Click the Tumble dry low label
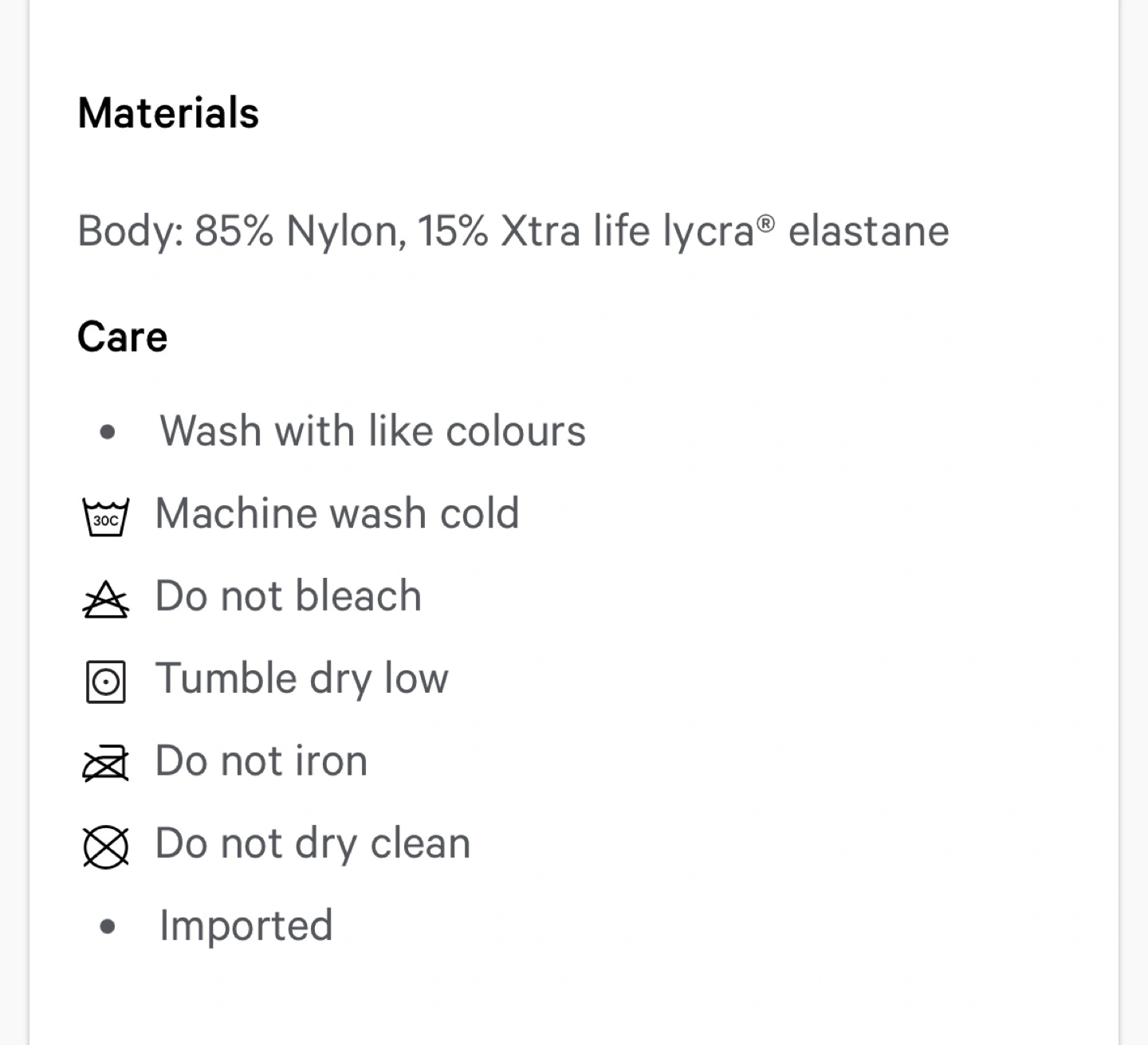The height and width of the screenshot is (1045, 1148). [x=301, y=679]
